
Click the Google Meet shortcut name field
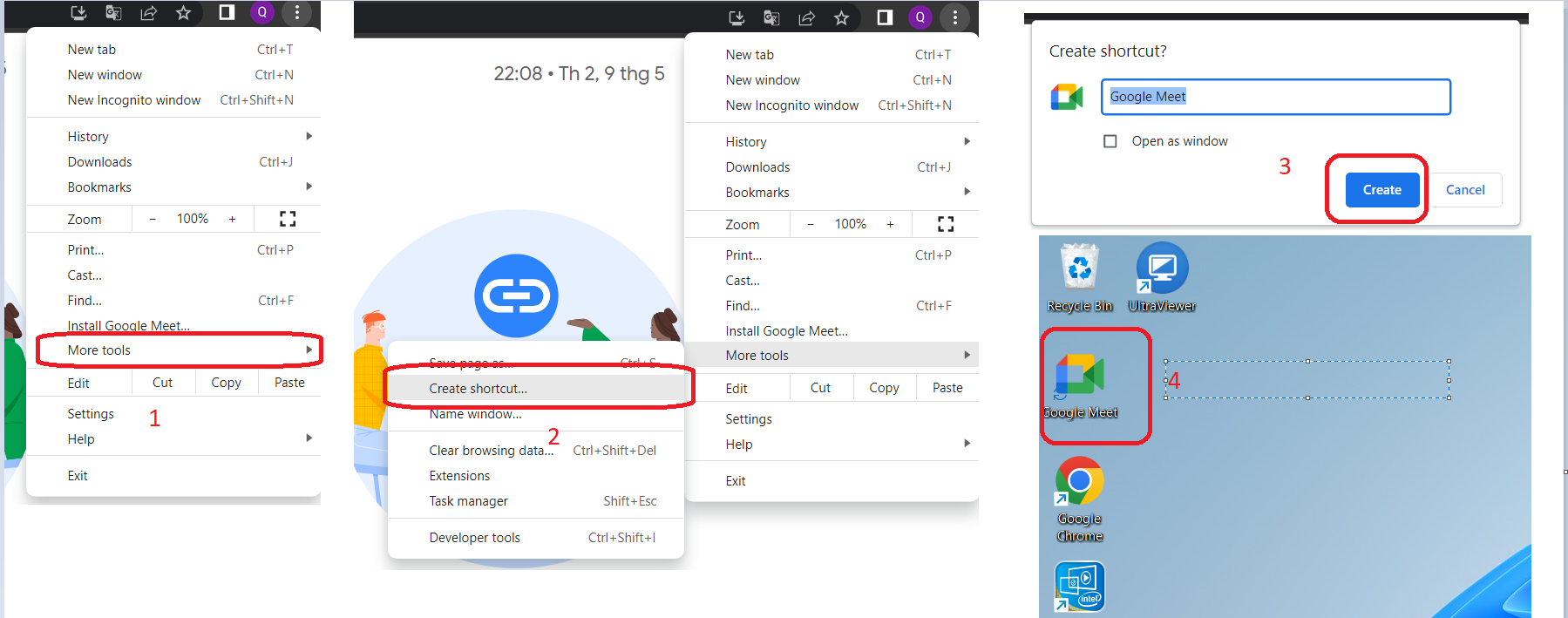(1275, 97)
